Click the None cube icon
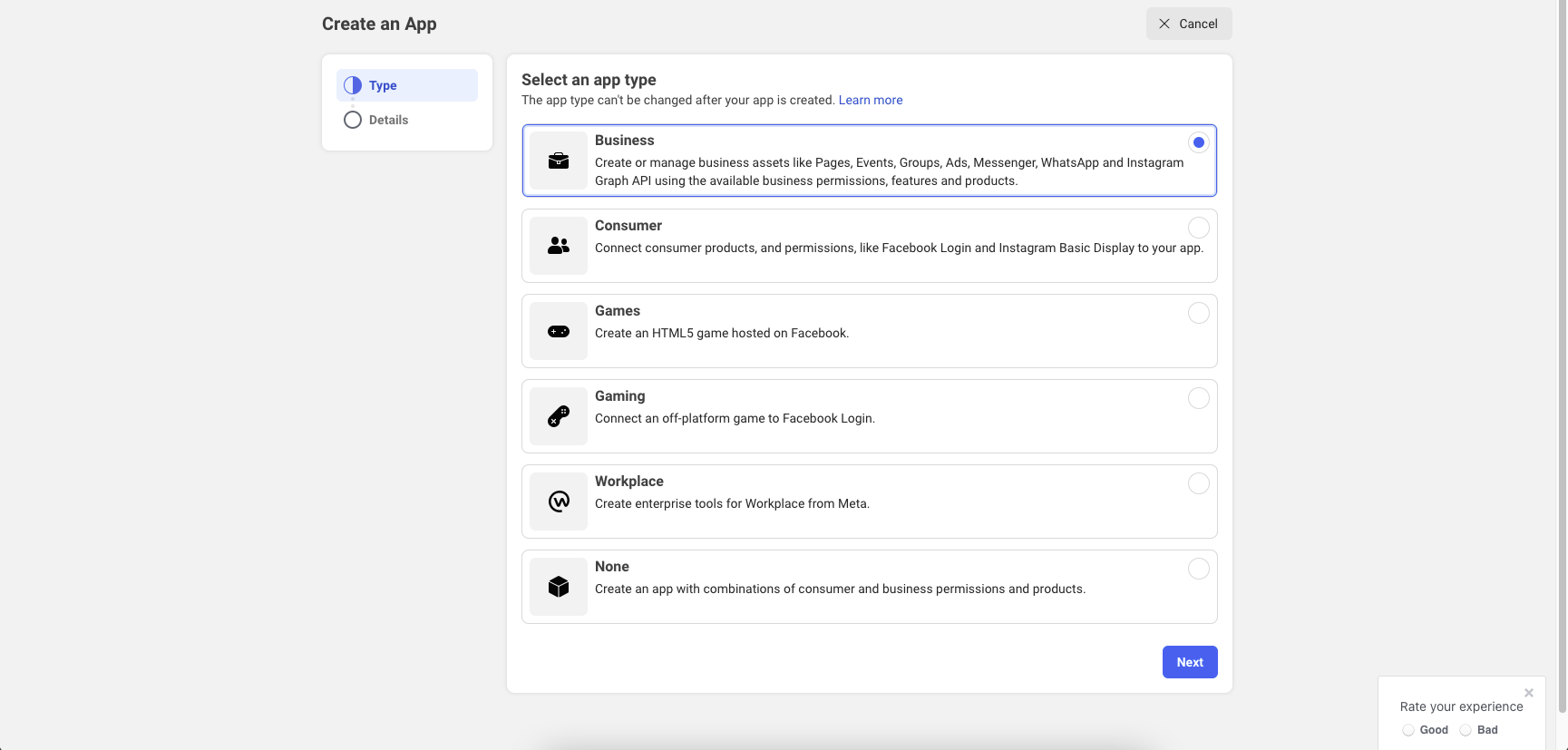This screenshot has width=1568, height=750. tap(559, 587)
